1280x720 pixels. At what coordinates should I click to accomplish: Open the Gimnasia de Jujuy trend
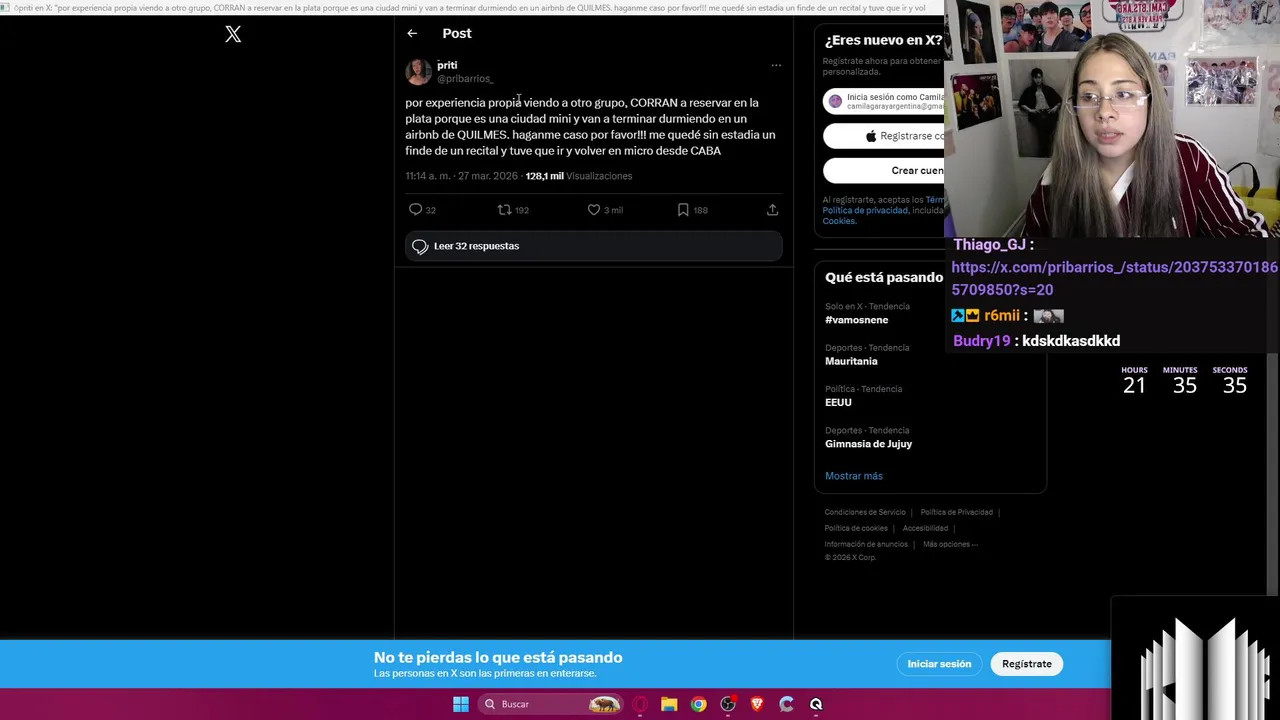[868, 444]
